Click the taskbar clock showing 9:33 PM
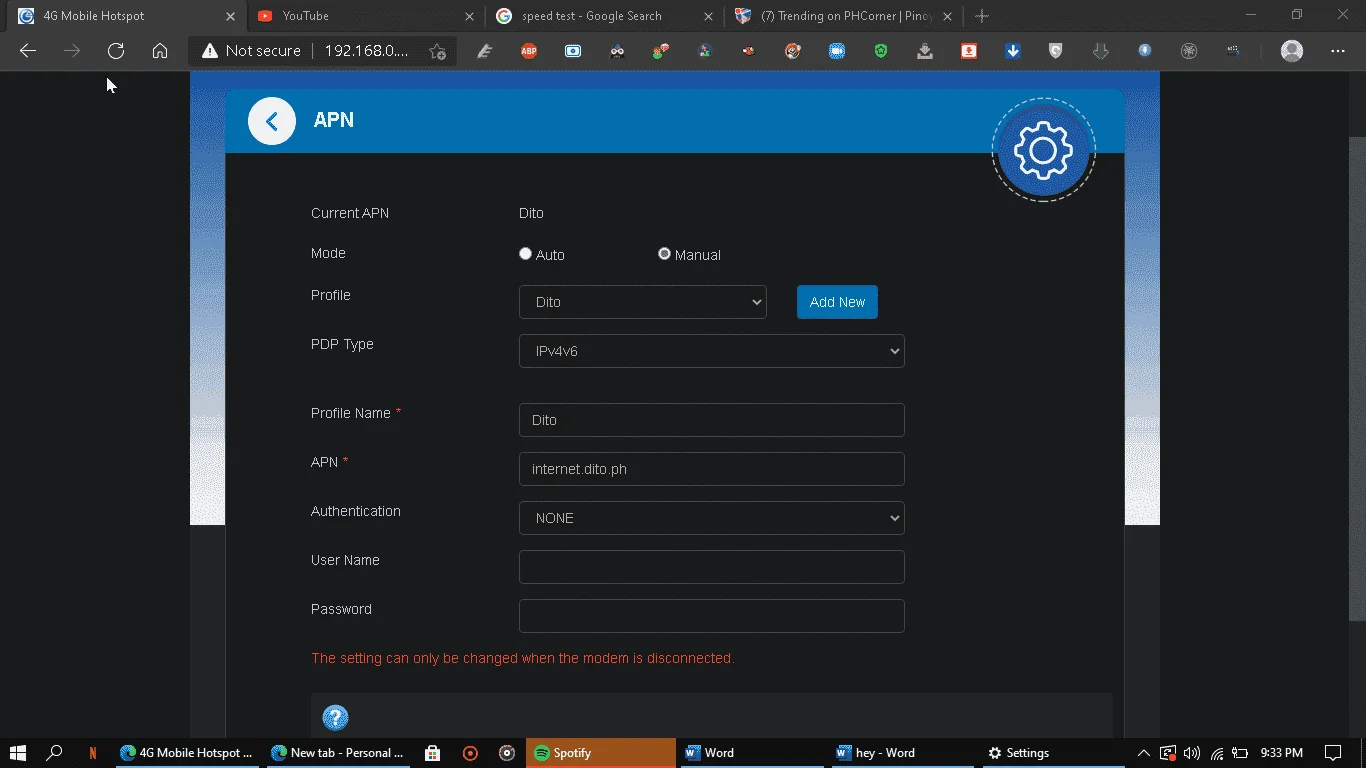Viewport: 1366px width, 768px height. point(1282,753)
